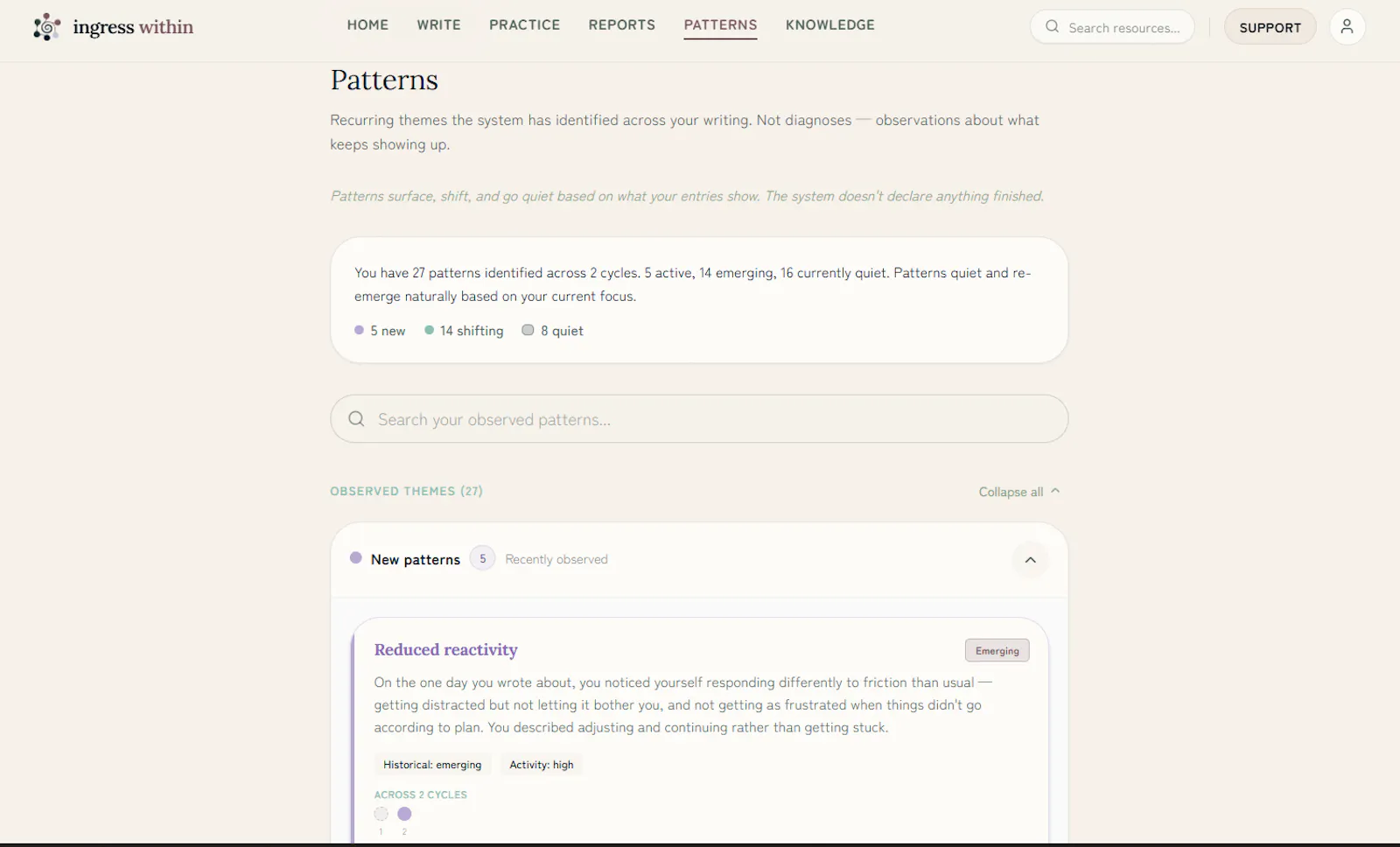Click the Emerging badge on Reduced reactivity

pos(997,651)
